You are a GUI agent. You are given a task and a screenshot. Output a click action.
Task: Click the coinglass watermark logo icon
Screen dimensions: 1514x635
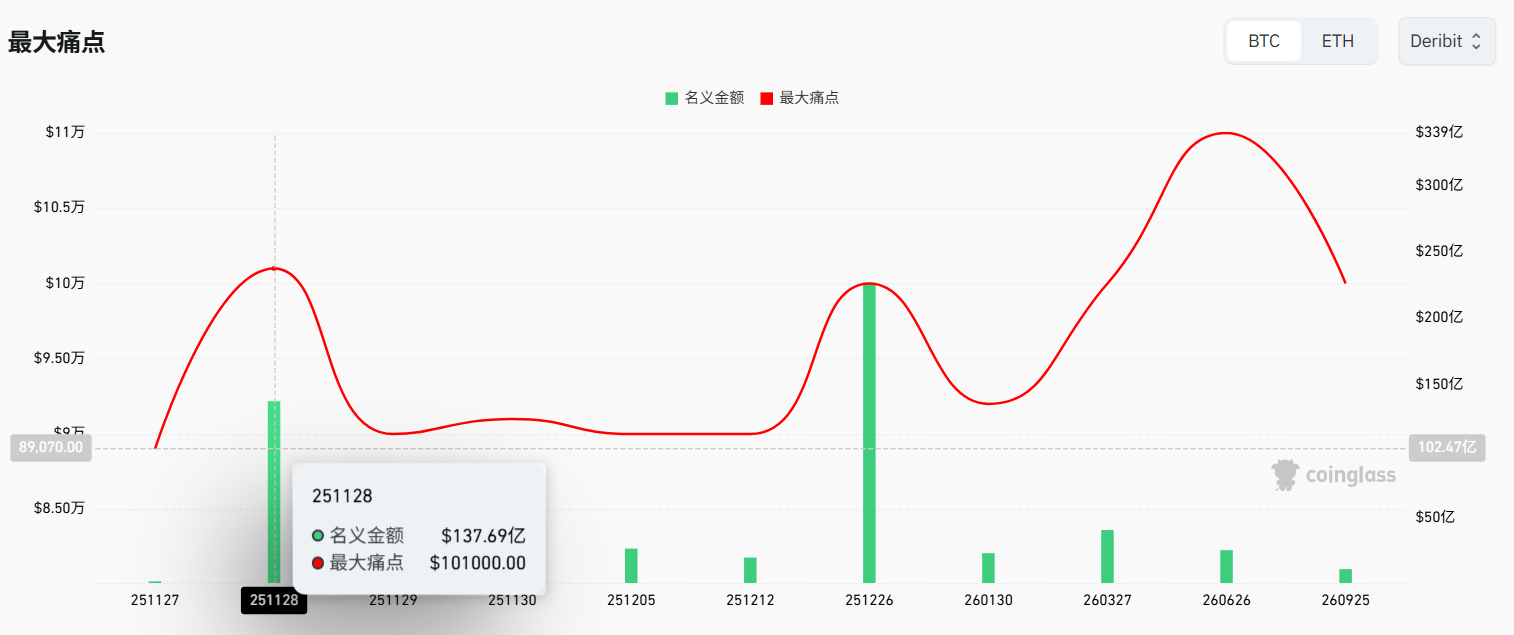tap(1285, 476)
